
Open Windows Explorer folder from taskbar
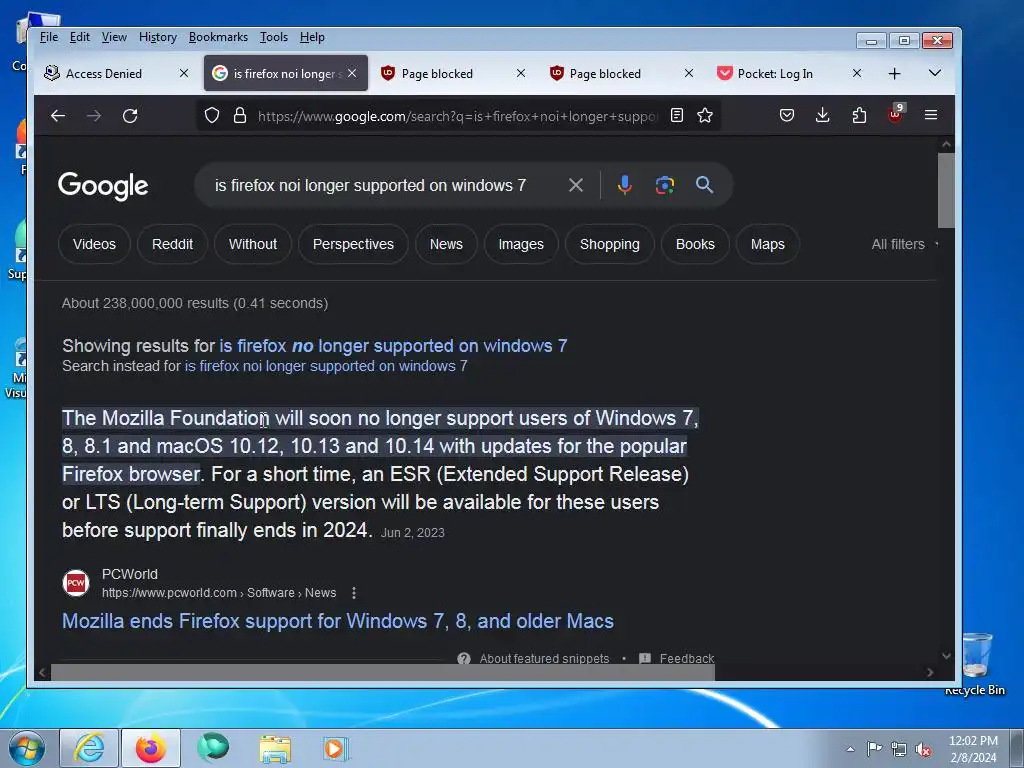[275, 749]
